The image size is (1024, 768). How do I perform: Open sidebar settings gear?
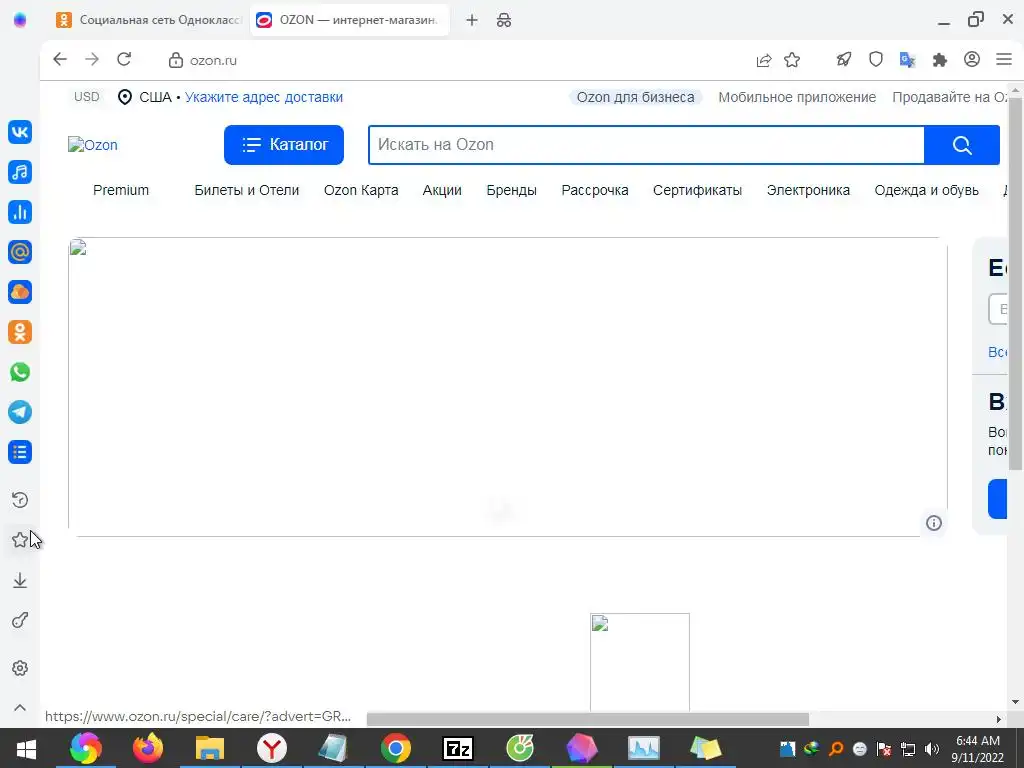click(20, 668)
